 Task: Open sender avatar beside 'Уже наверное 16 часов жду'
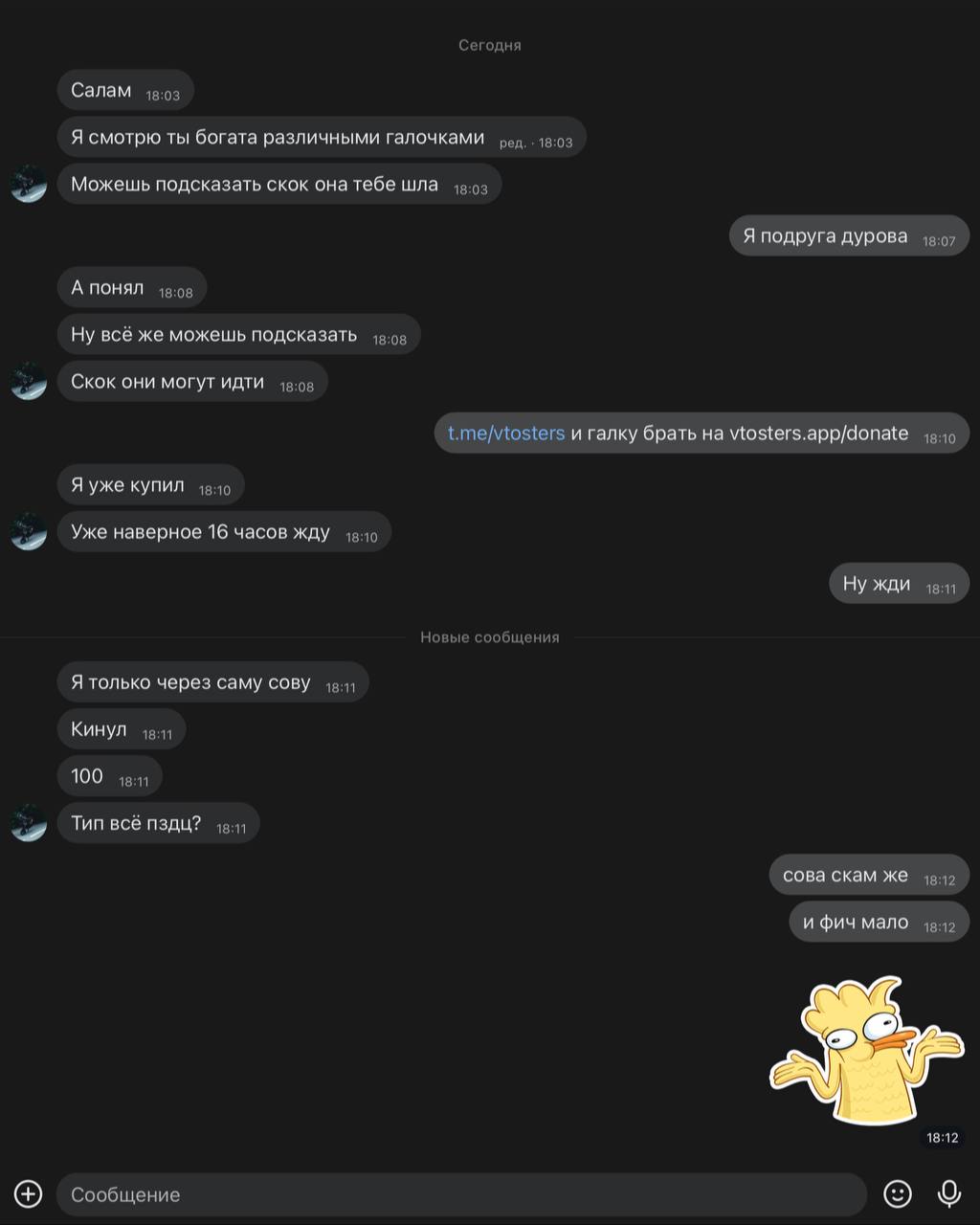(29, 531)
